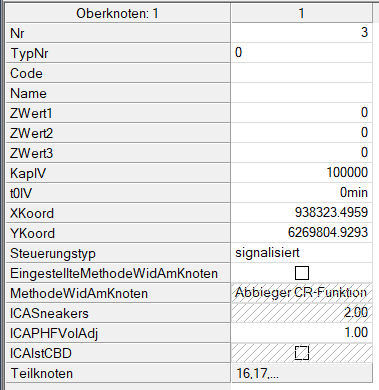The width and height of the screenshot is (379, 390).
Task: Select the ZWert1 value cell
Action: pyautogui.click(x=302, y=113)
